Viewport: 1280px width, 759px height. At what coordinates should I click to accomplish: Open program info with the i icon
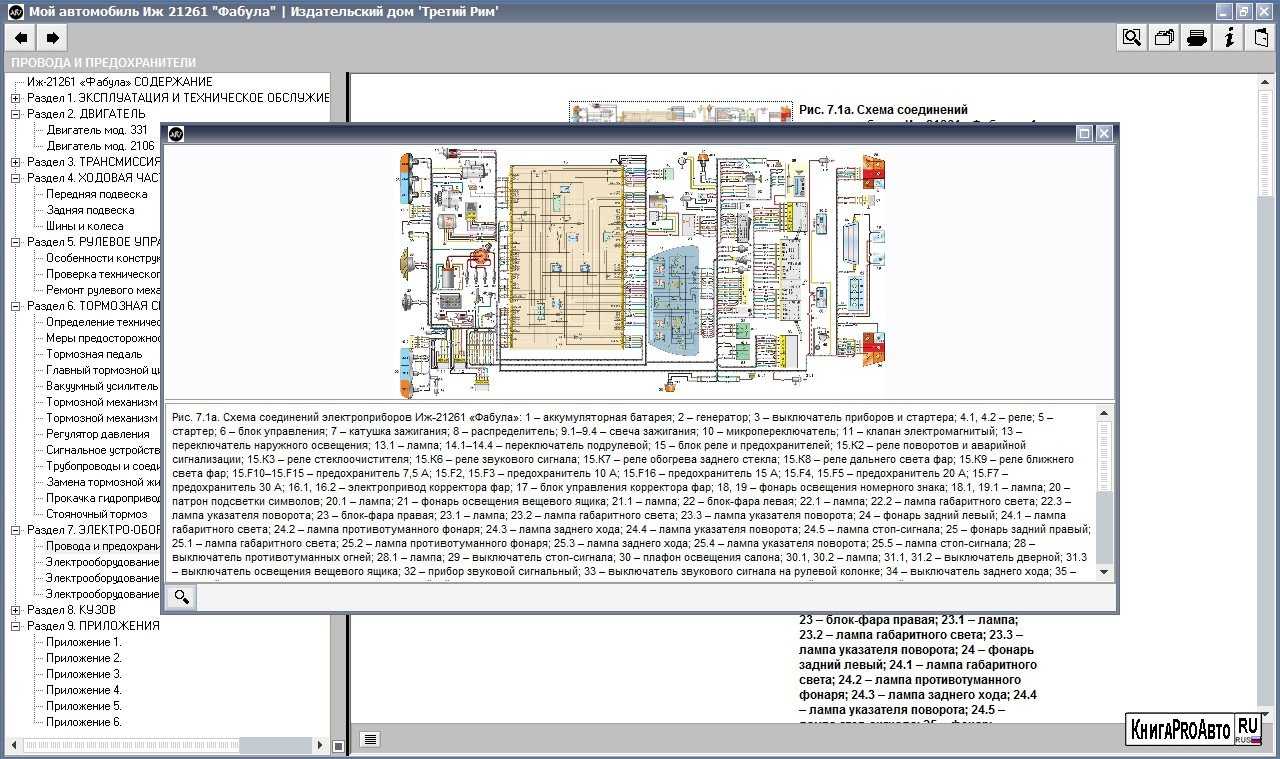(x=1229, y=38)
